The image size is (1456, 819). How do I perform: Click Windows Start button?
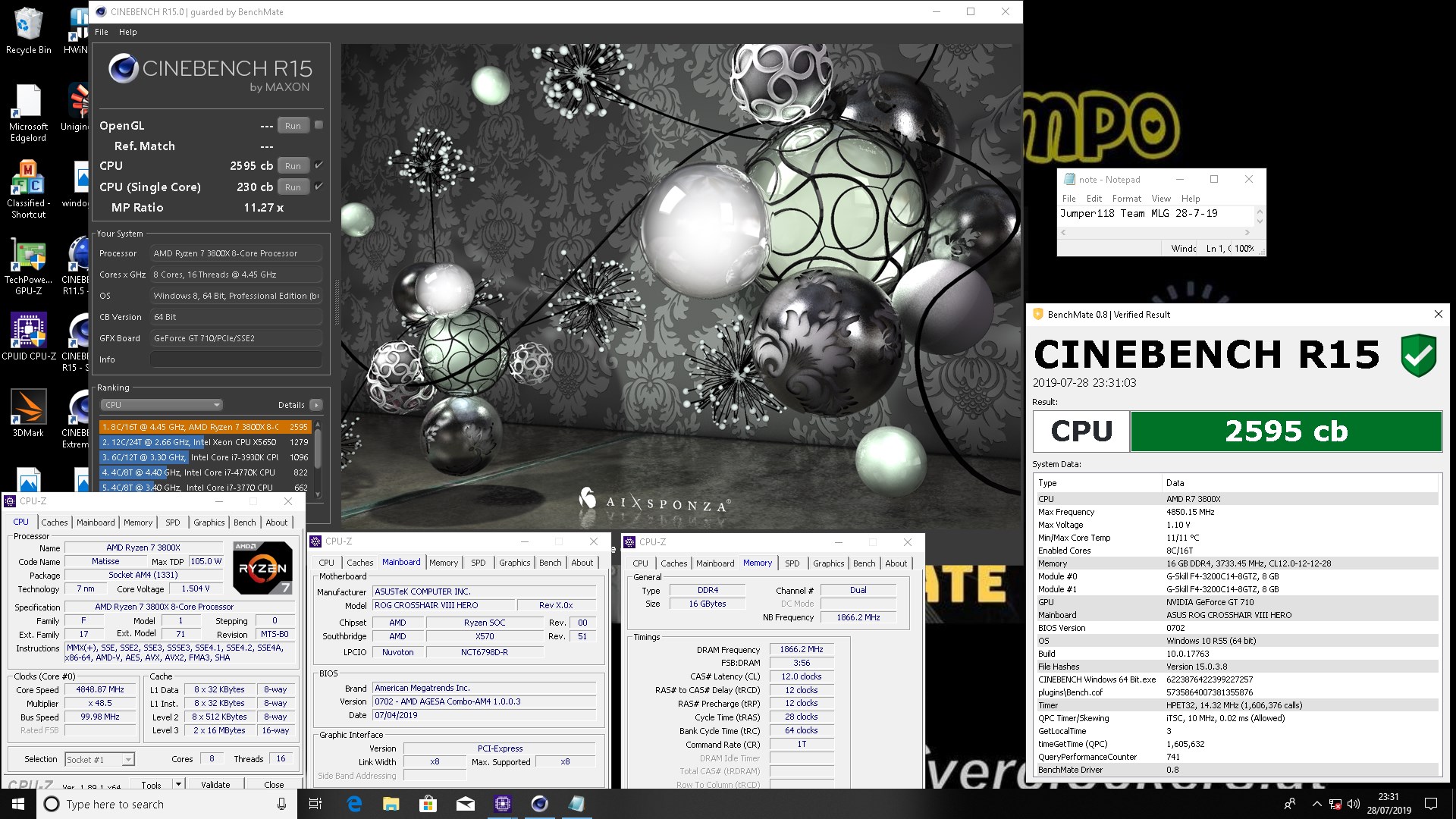(18, 804)
